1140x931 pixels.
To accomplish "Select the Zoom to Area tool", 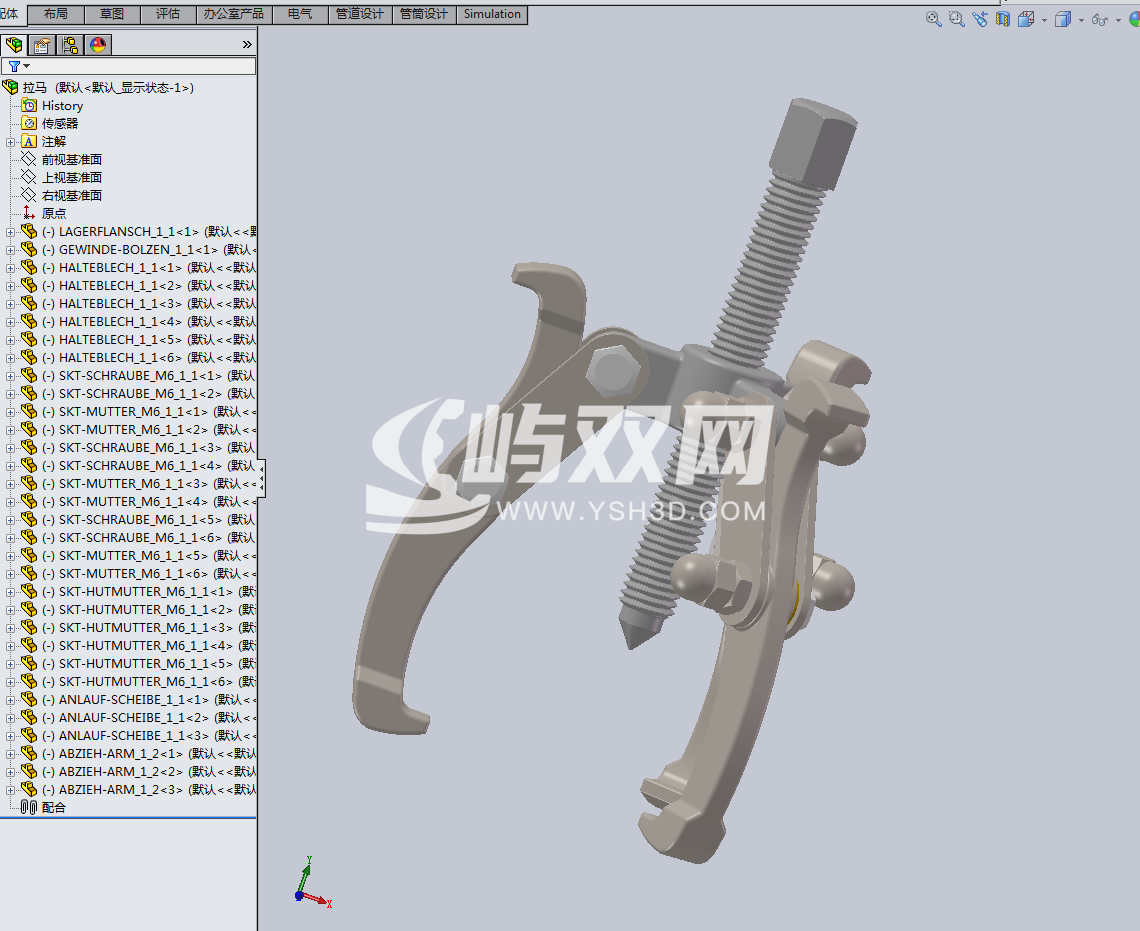I will coord(957,19).
